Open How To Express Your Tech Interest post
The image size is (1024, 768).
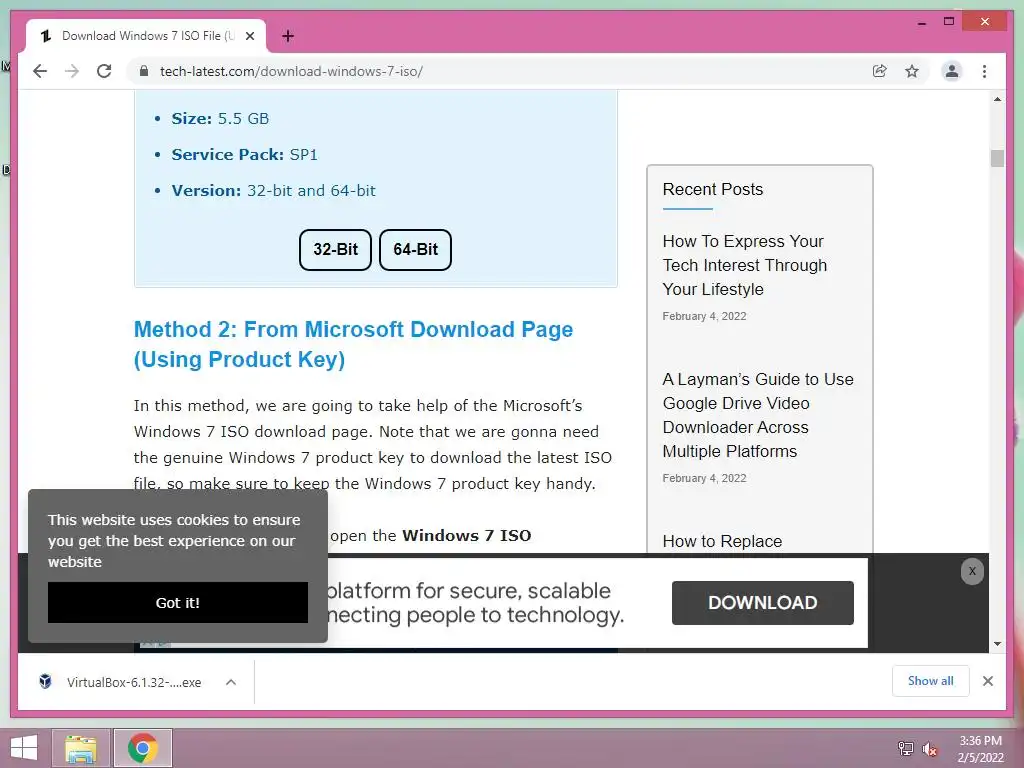744,265
